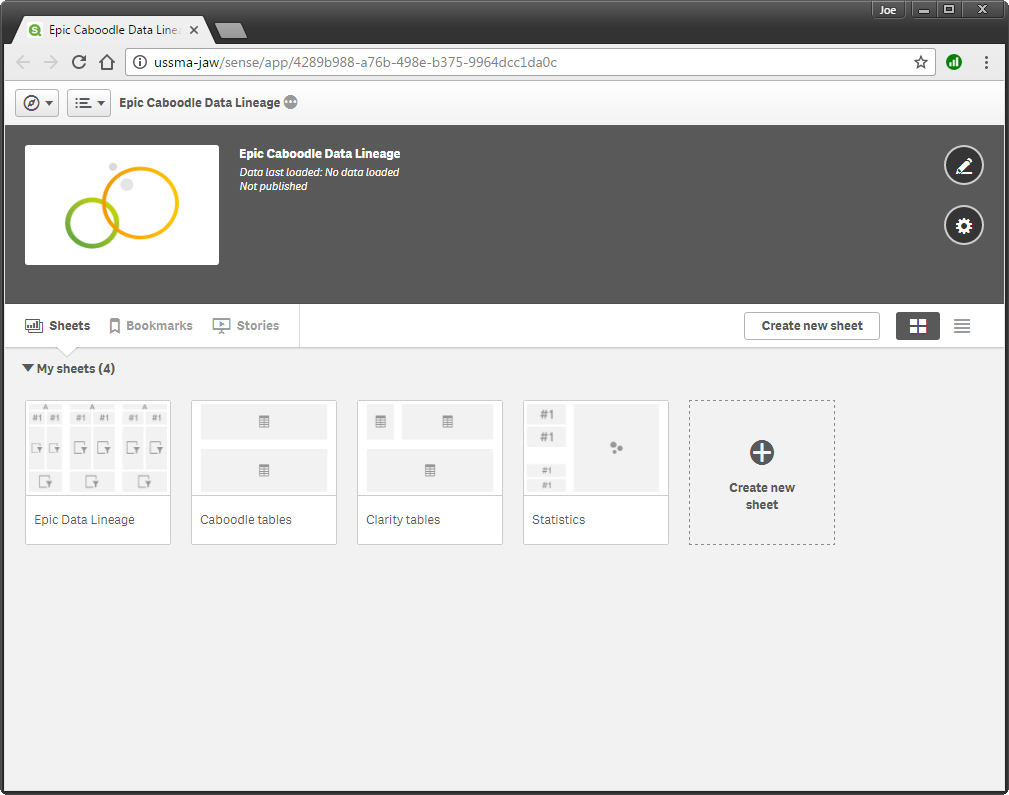1009x795 pixels.
Task: Click the plus icon in new sheet tile
Action: tap(762, 453)
